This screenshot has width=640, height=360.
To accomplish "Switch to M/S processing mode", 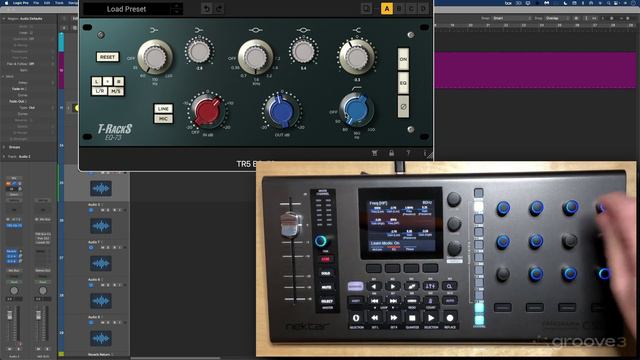I will click(x=116, y=91).
